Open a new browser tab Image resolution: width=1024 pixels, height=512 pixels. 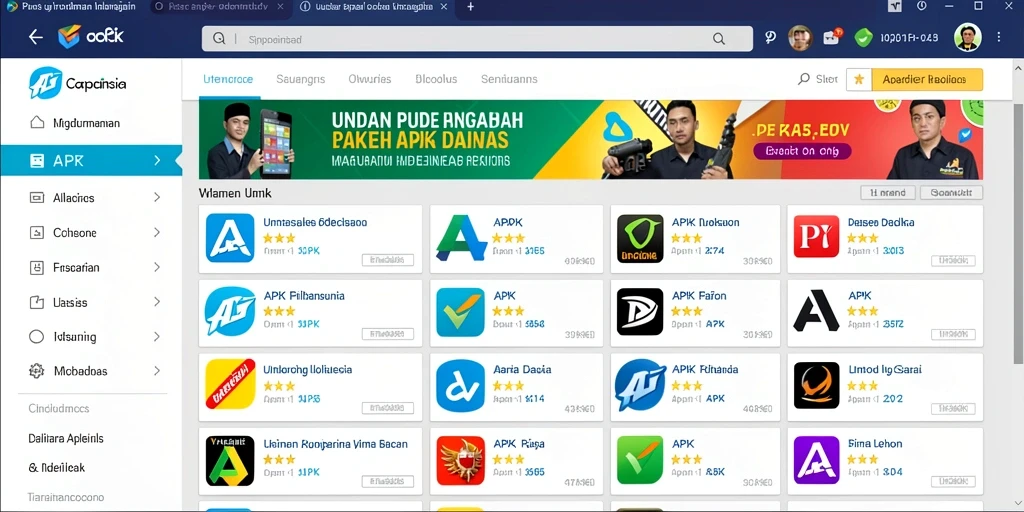[x=470, y=7]
